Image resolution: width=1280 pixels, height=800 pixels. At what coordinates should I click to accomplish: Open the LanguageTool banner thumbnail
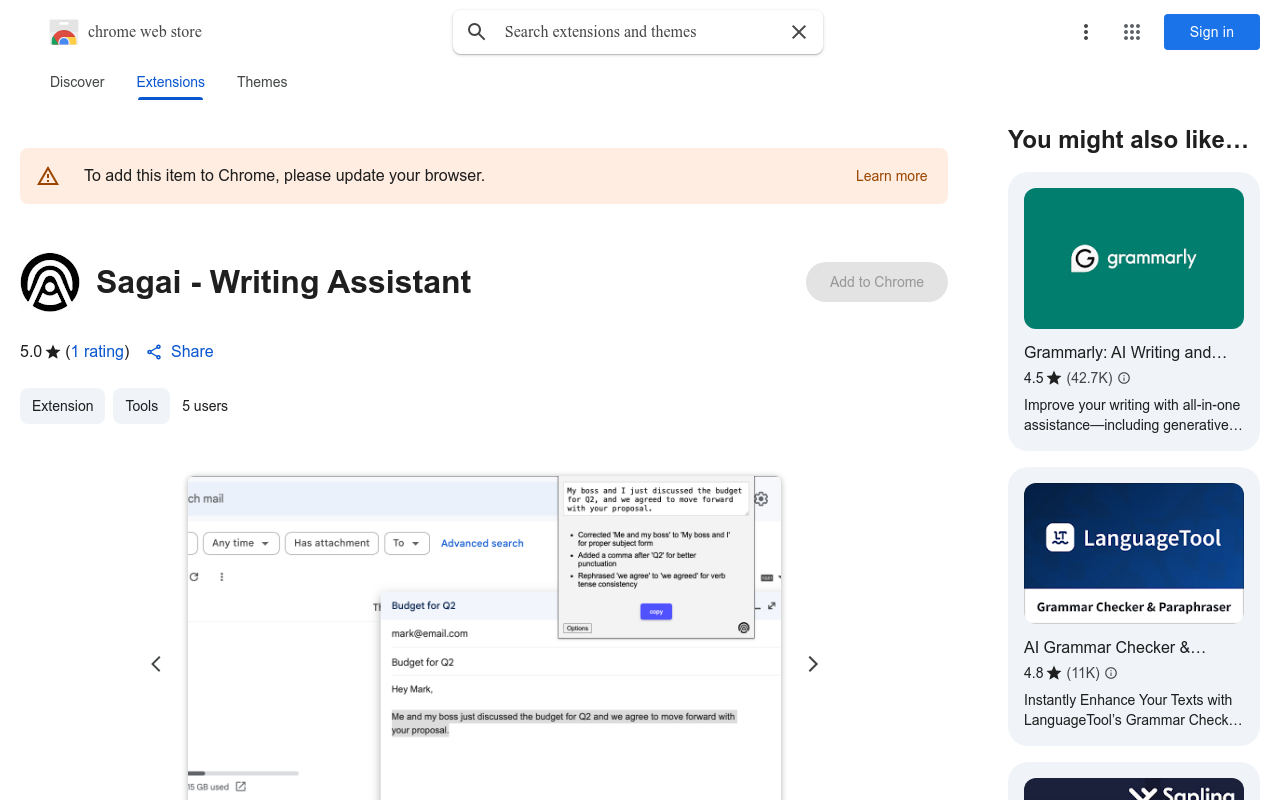click(1134, 553)
